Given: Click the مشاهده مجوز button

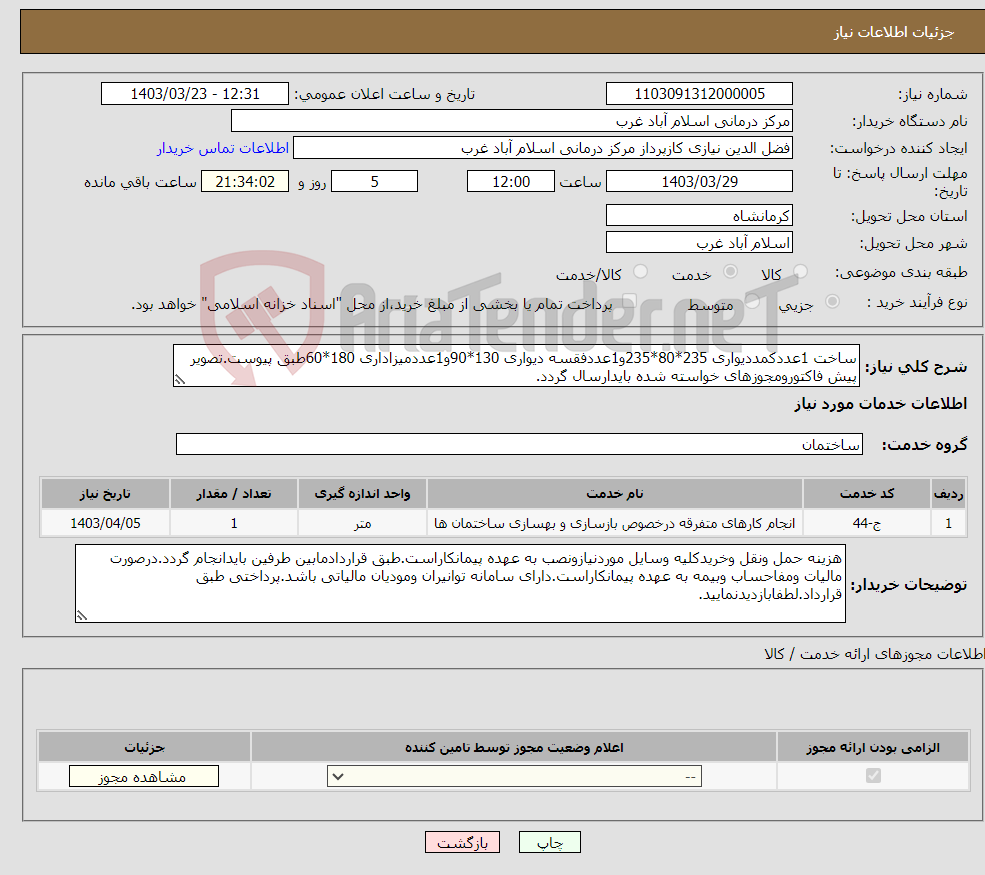Looking at the screenshot, I should (144, 776).
